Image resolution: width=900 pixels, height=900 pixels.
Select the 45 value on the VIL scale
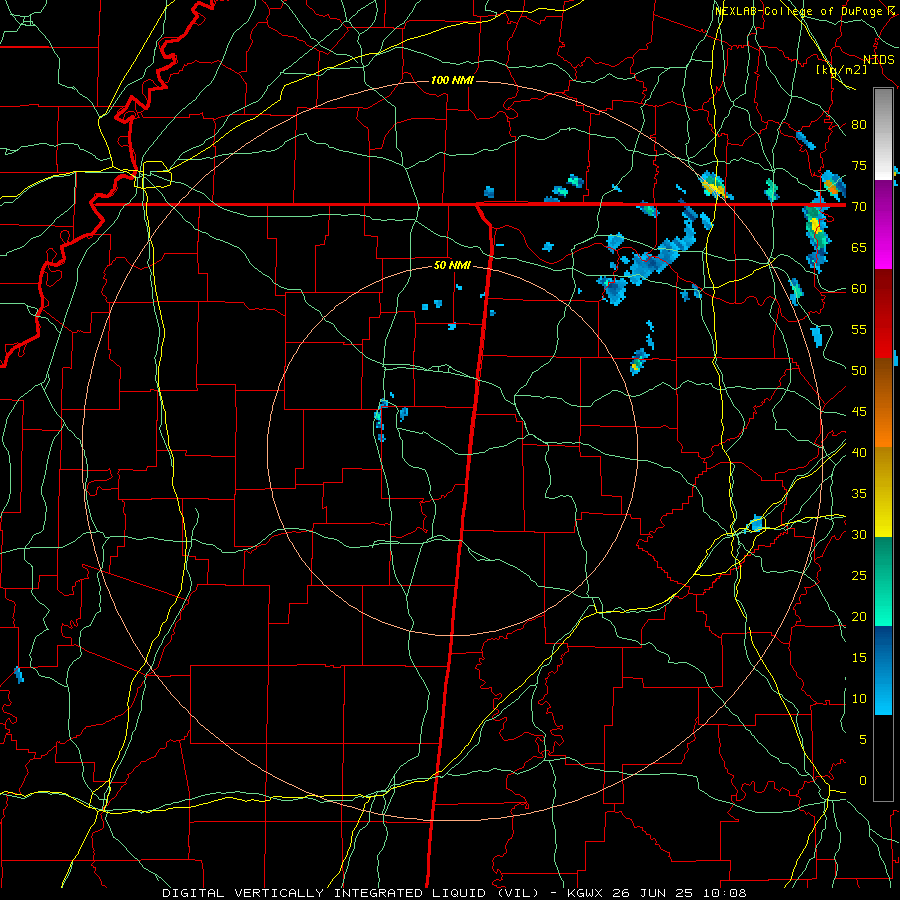tap(859, 412)
